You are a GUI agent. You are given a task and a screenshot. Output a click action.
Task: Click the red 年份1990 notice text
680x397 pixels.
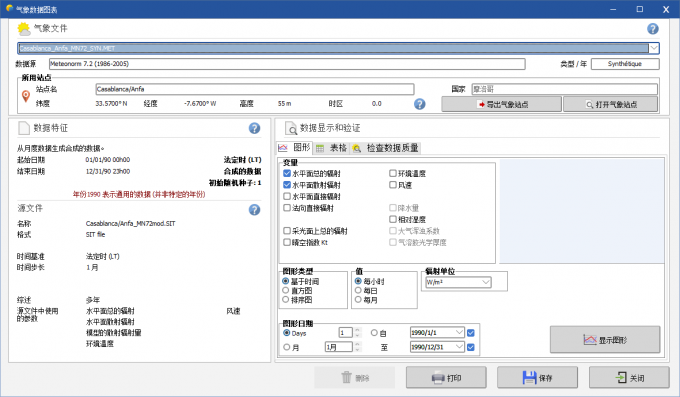coord(139,194)
